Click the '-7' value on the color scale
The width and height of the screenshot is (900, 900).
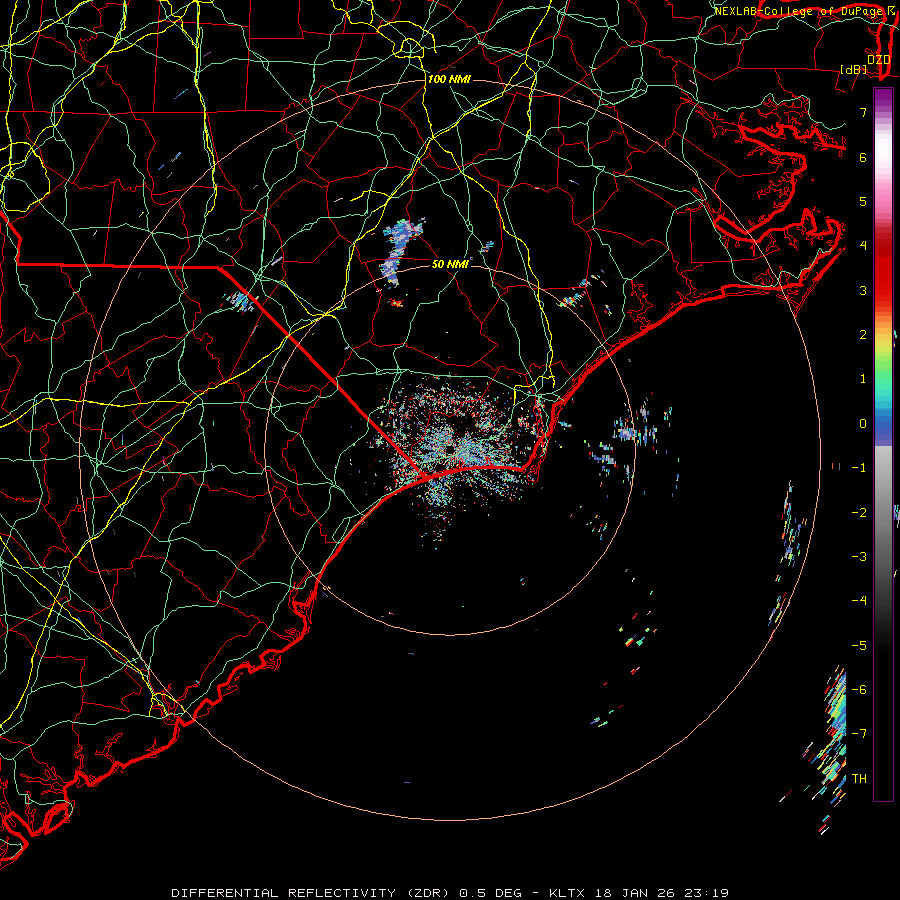pyautogui.click(x=859, y=734)
